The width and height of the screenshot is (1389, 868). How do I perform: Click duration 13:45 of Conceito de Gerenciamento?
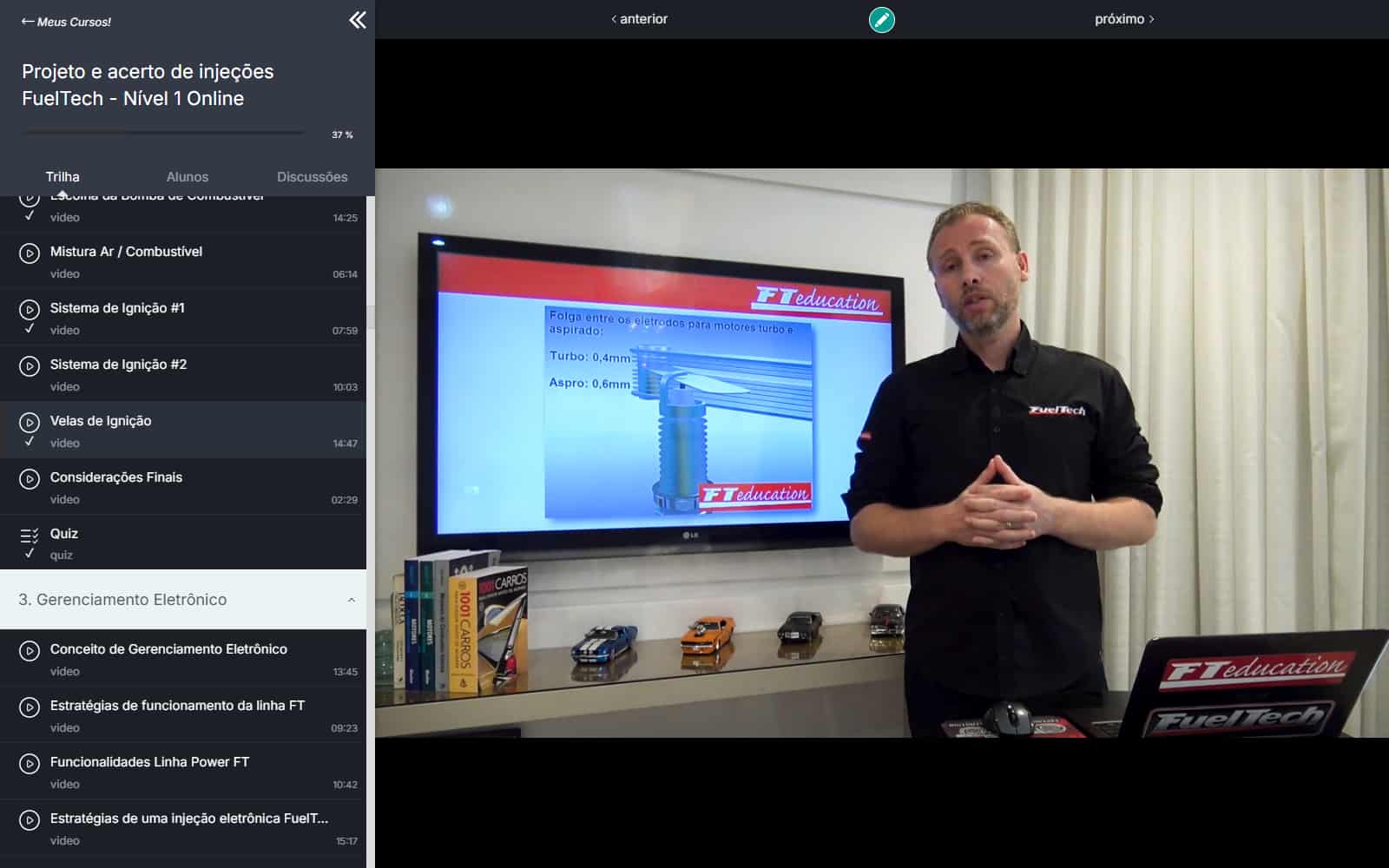click(346, 672)
